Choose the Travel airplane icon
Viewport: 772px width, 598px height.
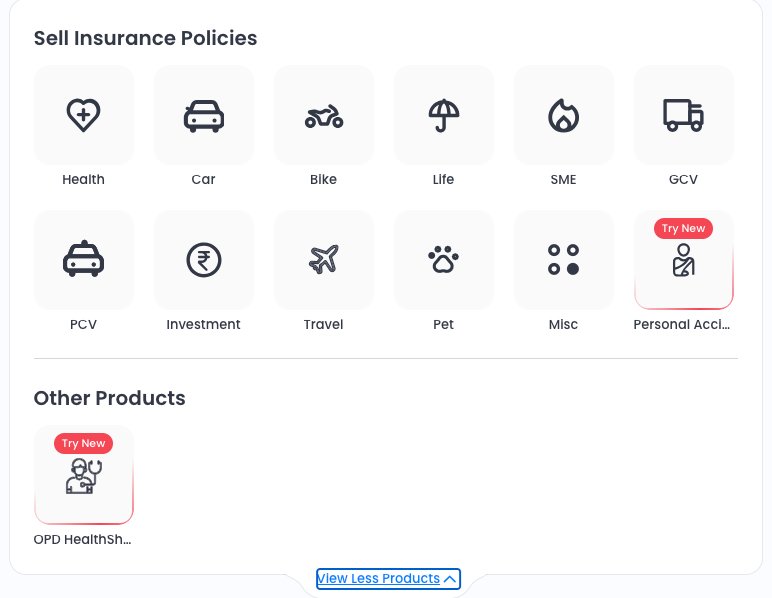[323, 260]
